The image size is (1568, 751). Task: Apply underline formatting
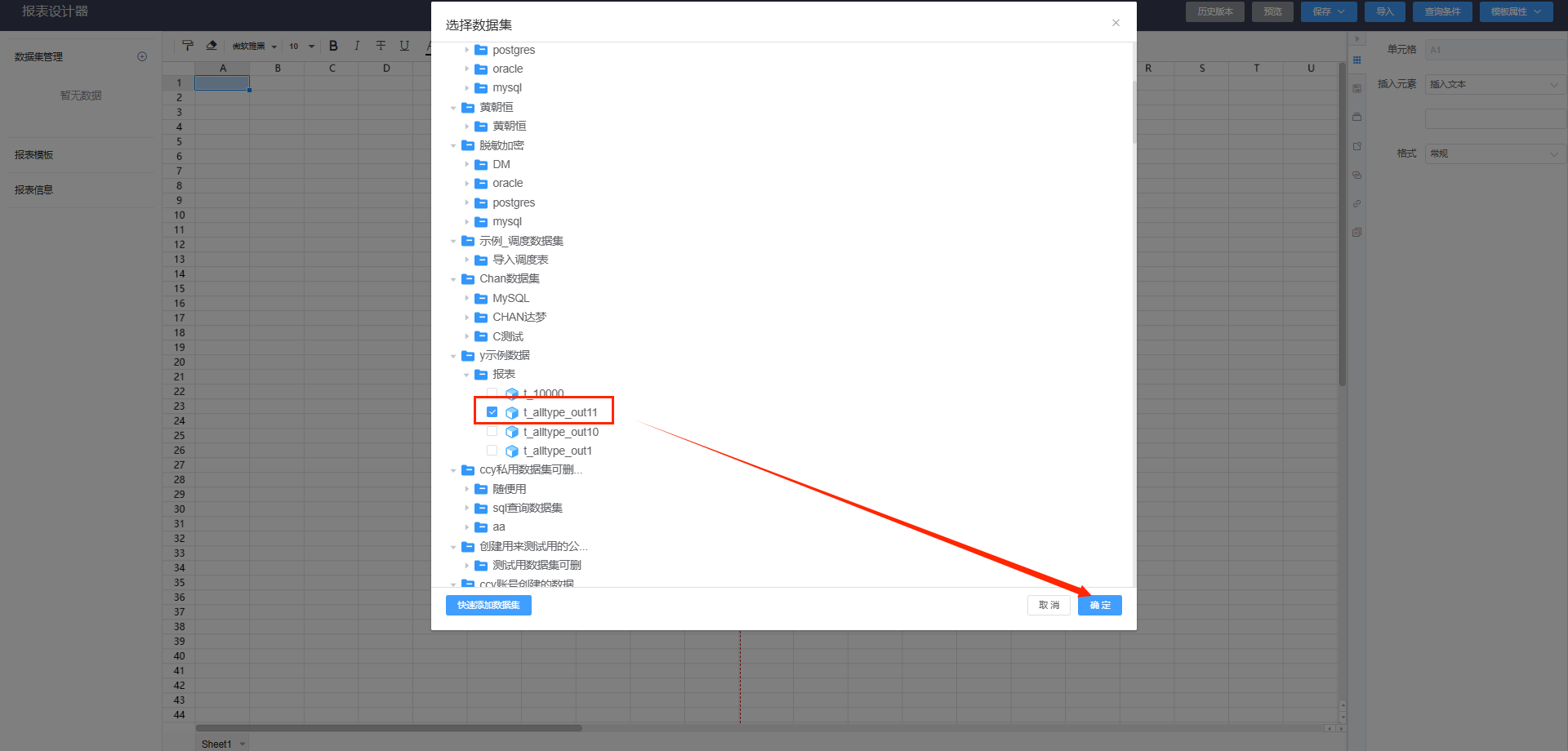point(404,46)
